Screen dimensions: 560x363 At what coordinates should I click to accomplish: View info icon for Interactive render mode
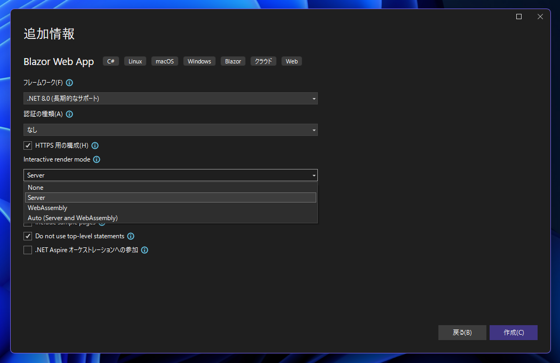(x=97, y=160)
